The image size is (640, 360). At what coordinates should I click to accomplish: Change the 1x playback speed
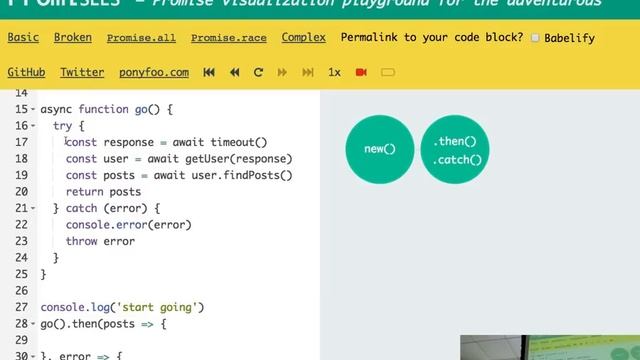click(x=334, y=73)
